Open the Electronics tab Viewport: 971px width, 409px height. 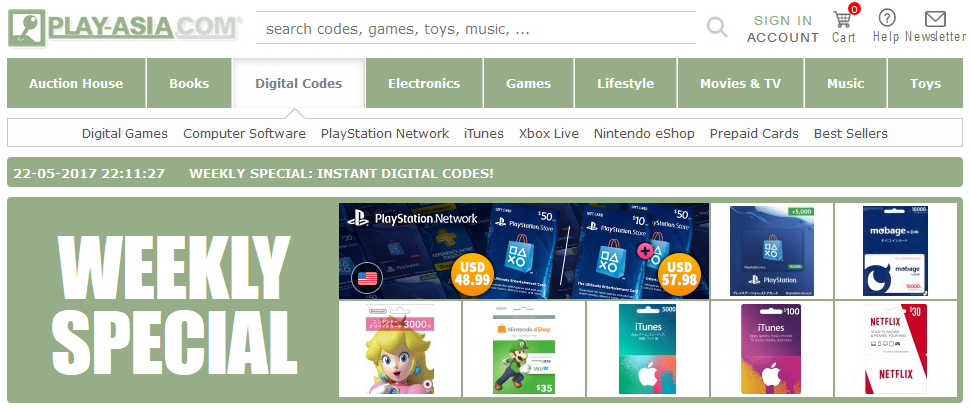pos(424,83)
